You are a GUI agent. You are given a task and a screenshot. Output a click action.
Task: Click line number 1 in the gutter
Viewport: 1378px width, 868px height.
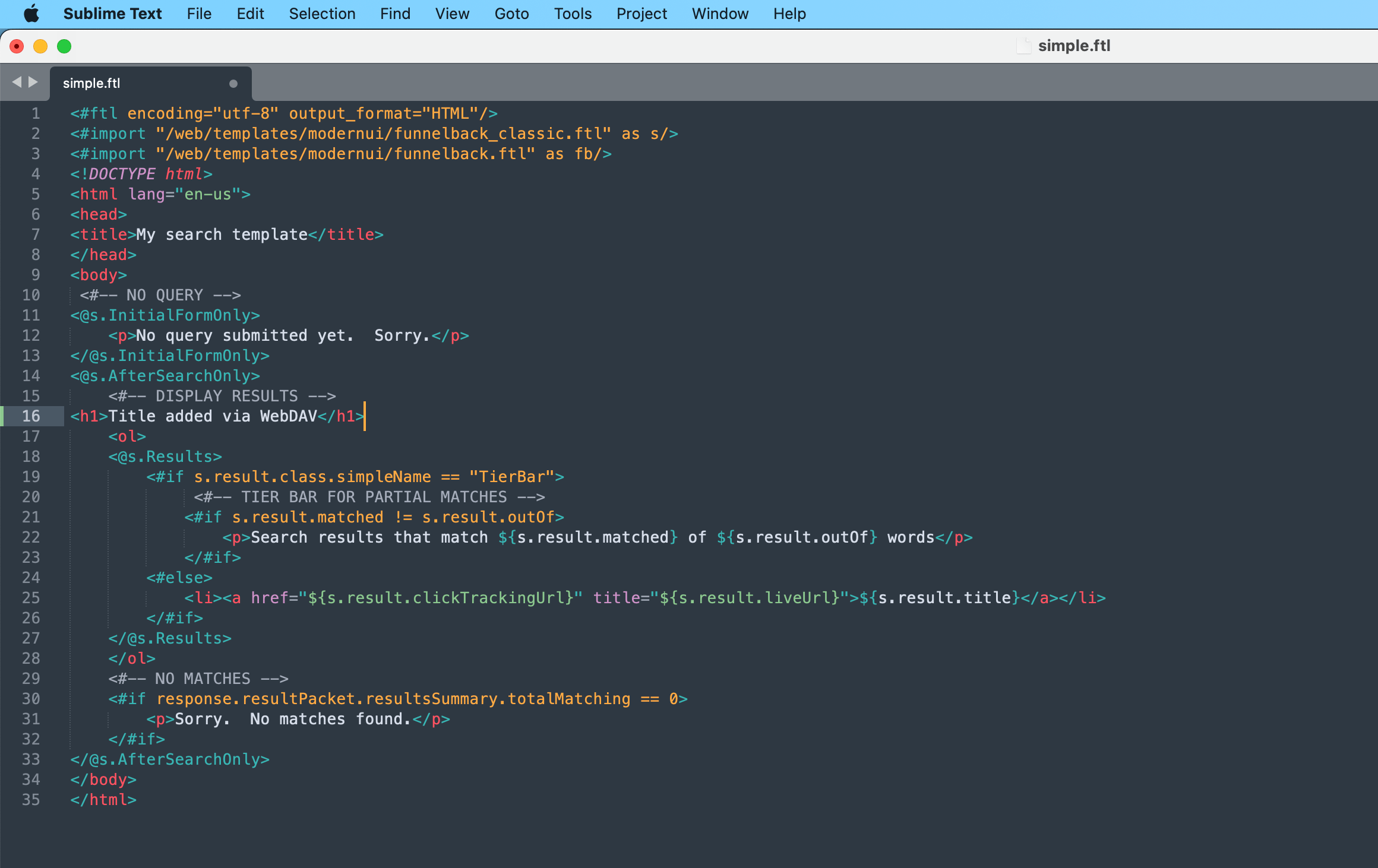click(34, 113)
